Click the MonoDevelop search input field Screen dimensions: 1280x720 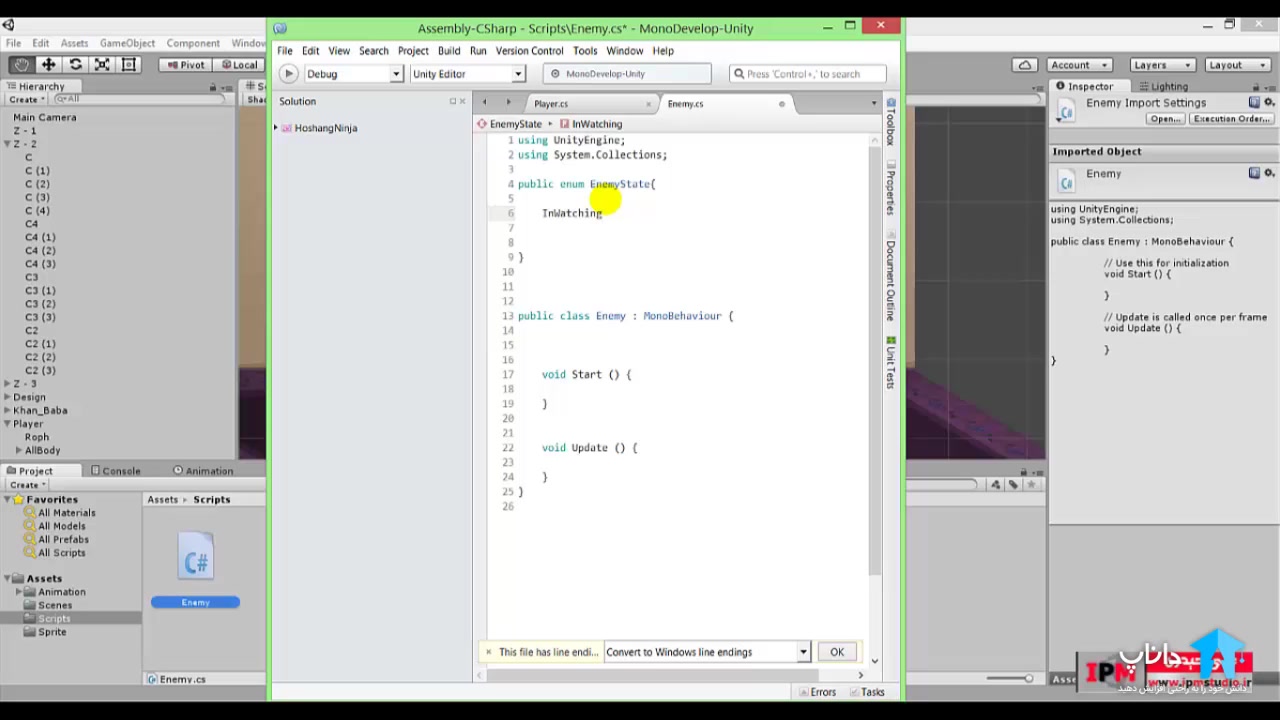(x=808, y=74)
